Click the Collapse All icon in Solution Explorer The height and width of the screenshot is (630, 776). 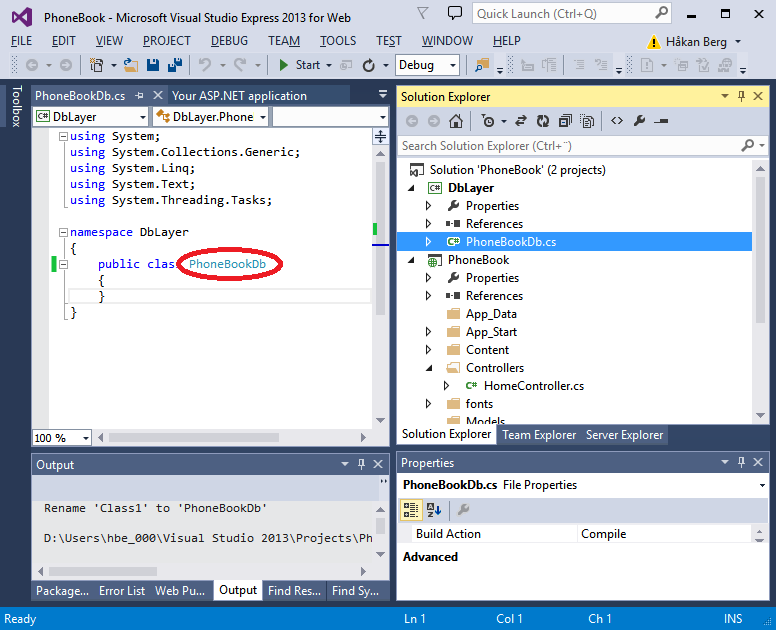tap(565, 121)
